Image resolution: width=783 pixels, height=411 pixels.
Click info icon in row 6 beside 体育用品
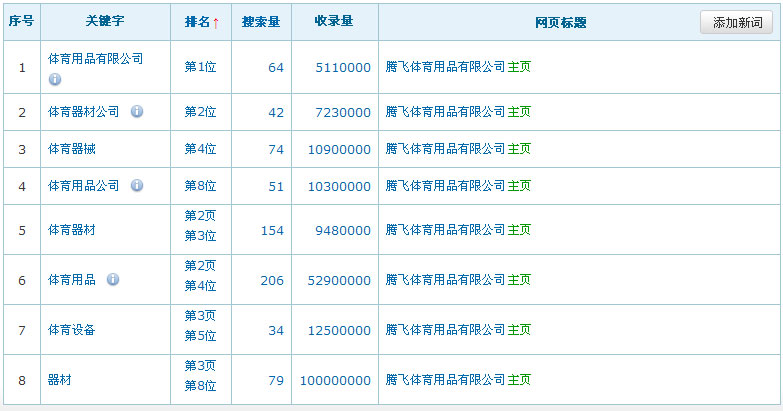tap(113, 279)
